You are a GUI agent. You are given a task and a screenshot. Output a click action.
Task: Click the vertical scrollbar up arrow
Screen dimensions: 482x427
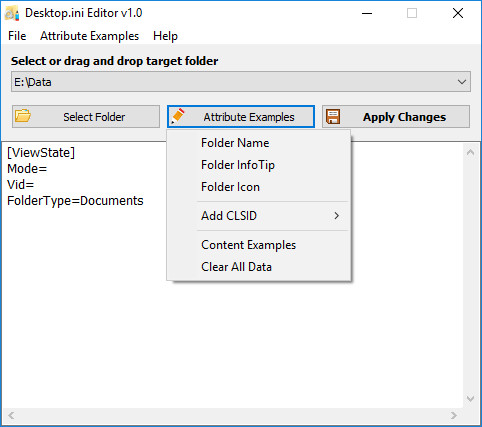pos(470,152)
